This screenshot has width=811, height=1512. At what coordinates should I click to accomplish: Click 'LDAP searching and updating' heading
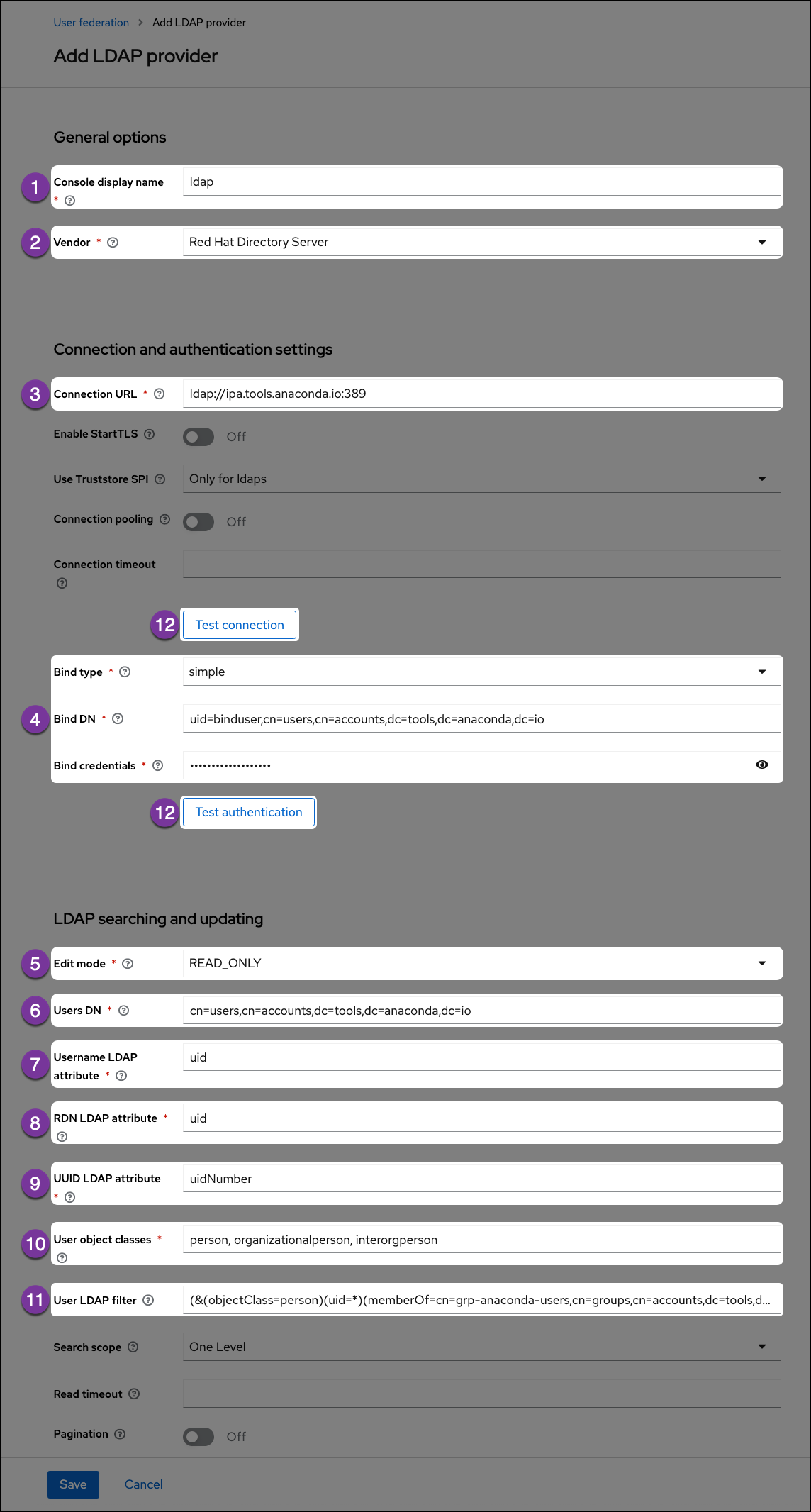pos(158,919)
